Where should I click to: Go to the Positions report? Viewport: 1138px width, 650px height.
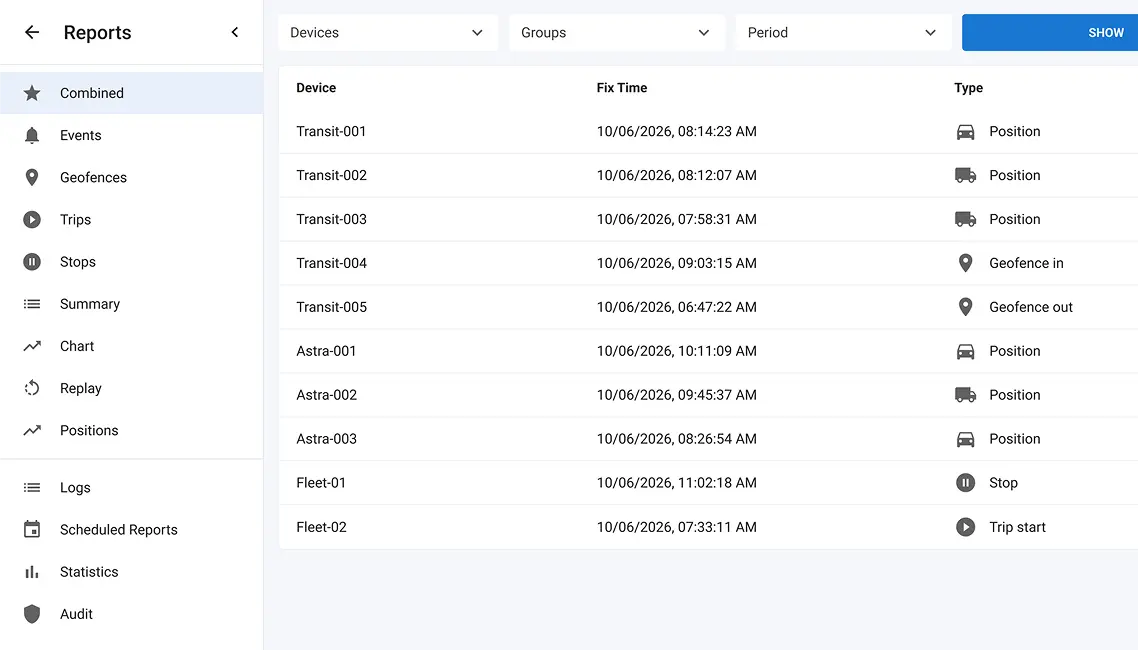pos(131,430)
